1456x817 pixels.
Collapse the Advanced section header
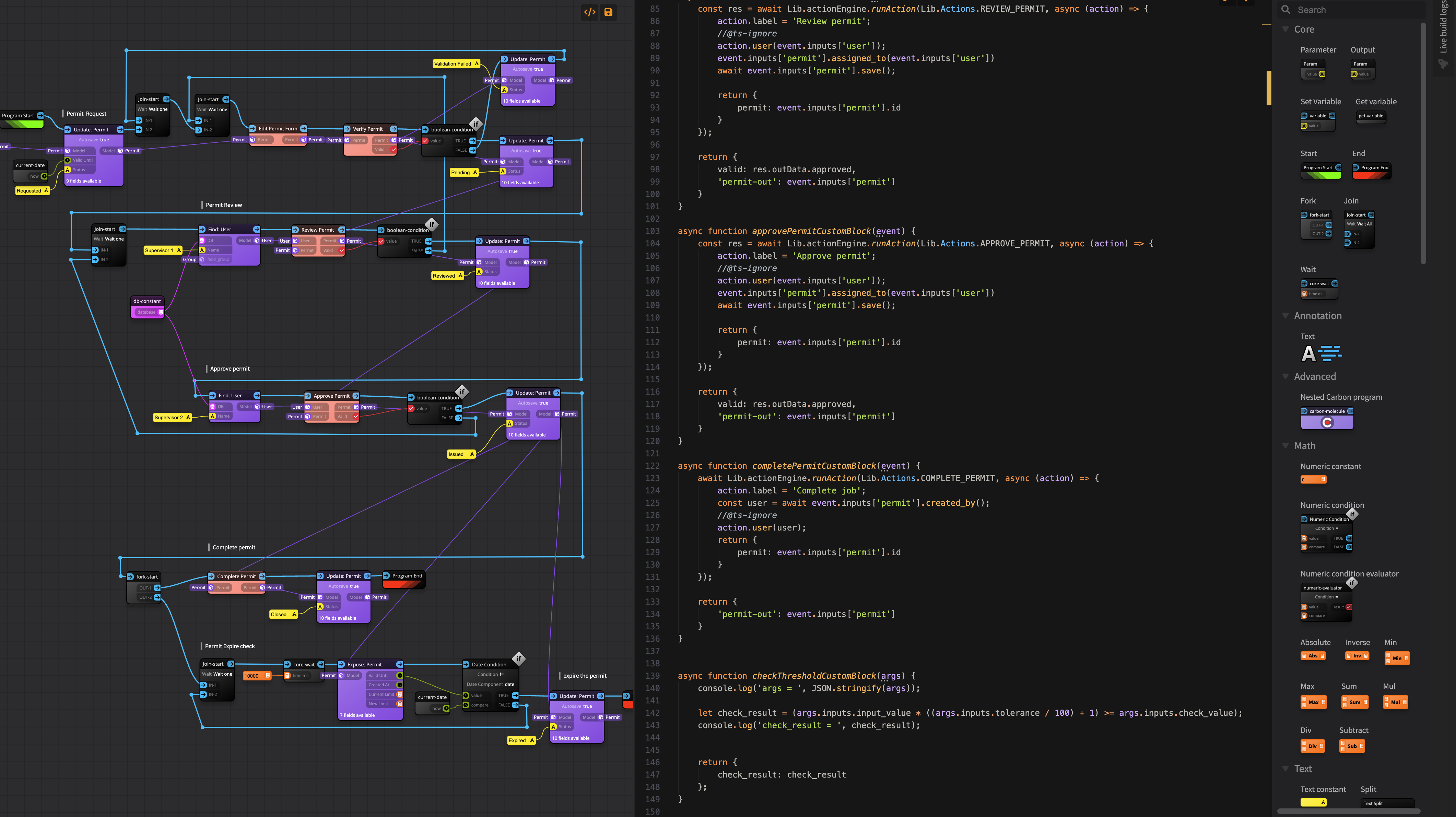1285,376
